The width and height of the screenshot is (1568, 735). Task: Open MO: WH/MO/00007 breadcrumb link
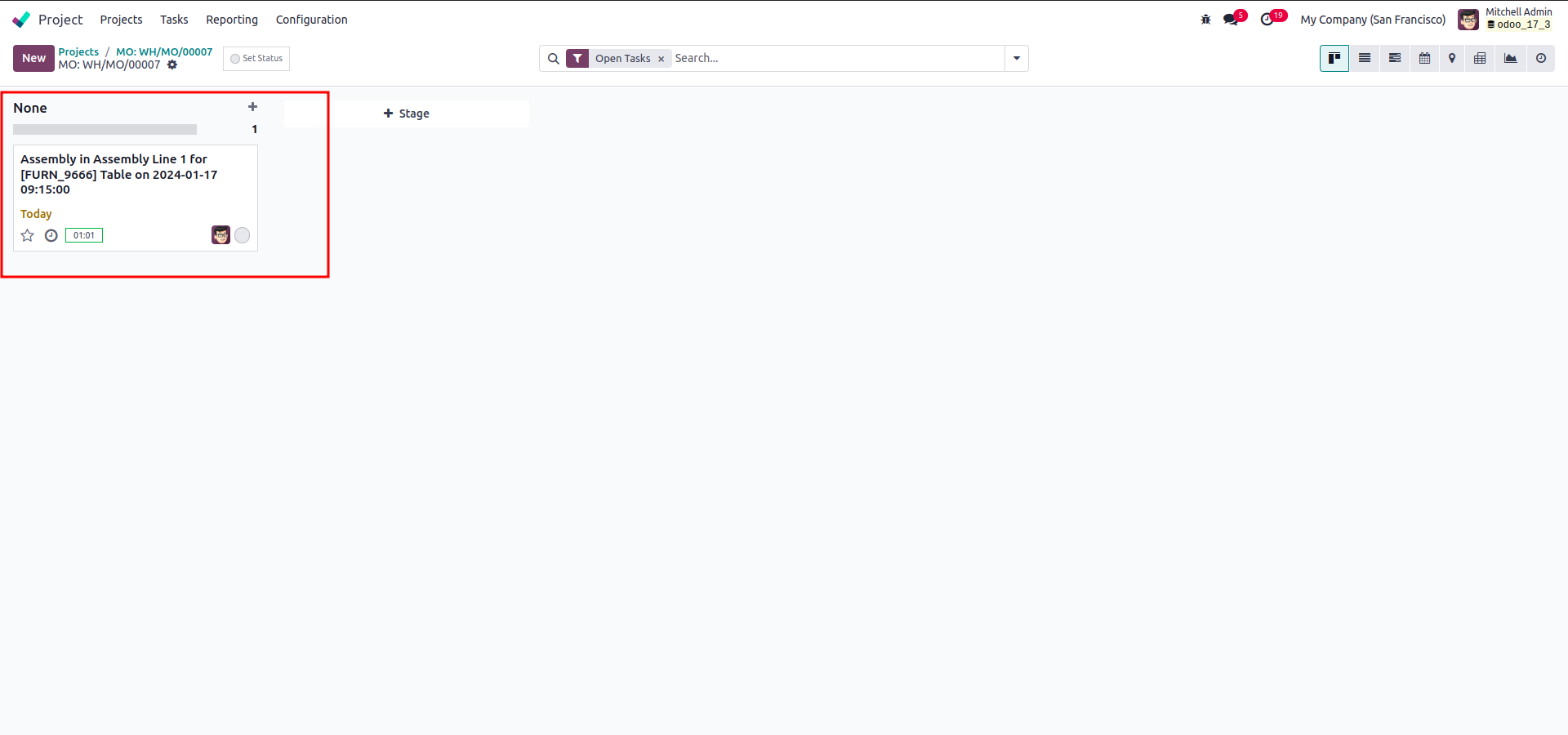(164, 51)
